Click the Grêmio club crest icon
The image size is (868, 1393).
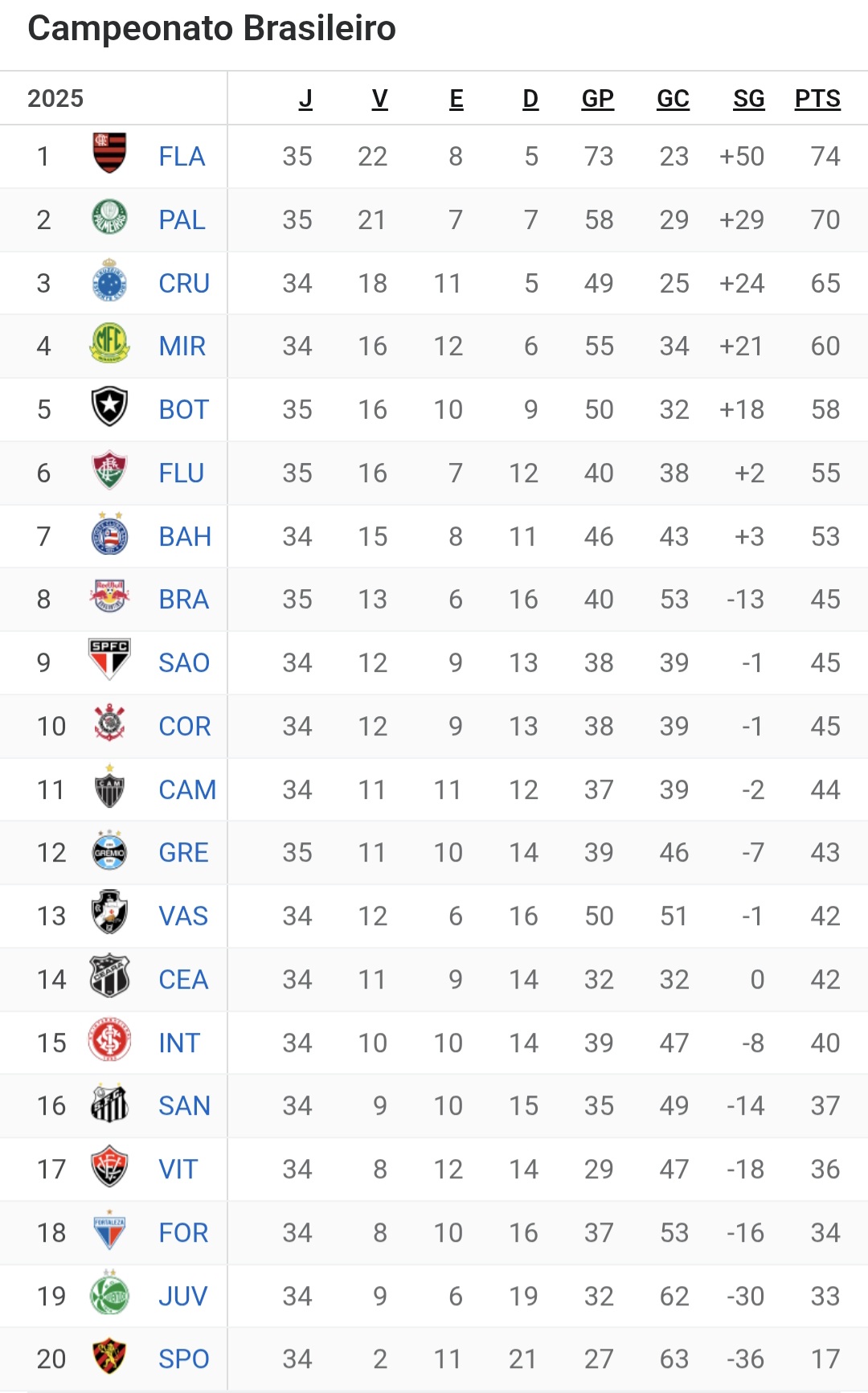[x=109, y=851]
